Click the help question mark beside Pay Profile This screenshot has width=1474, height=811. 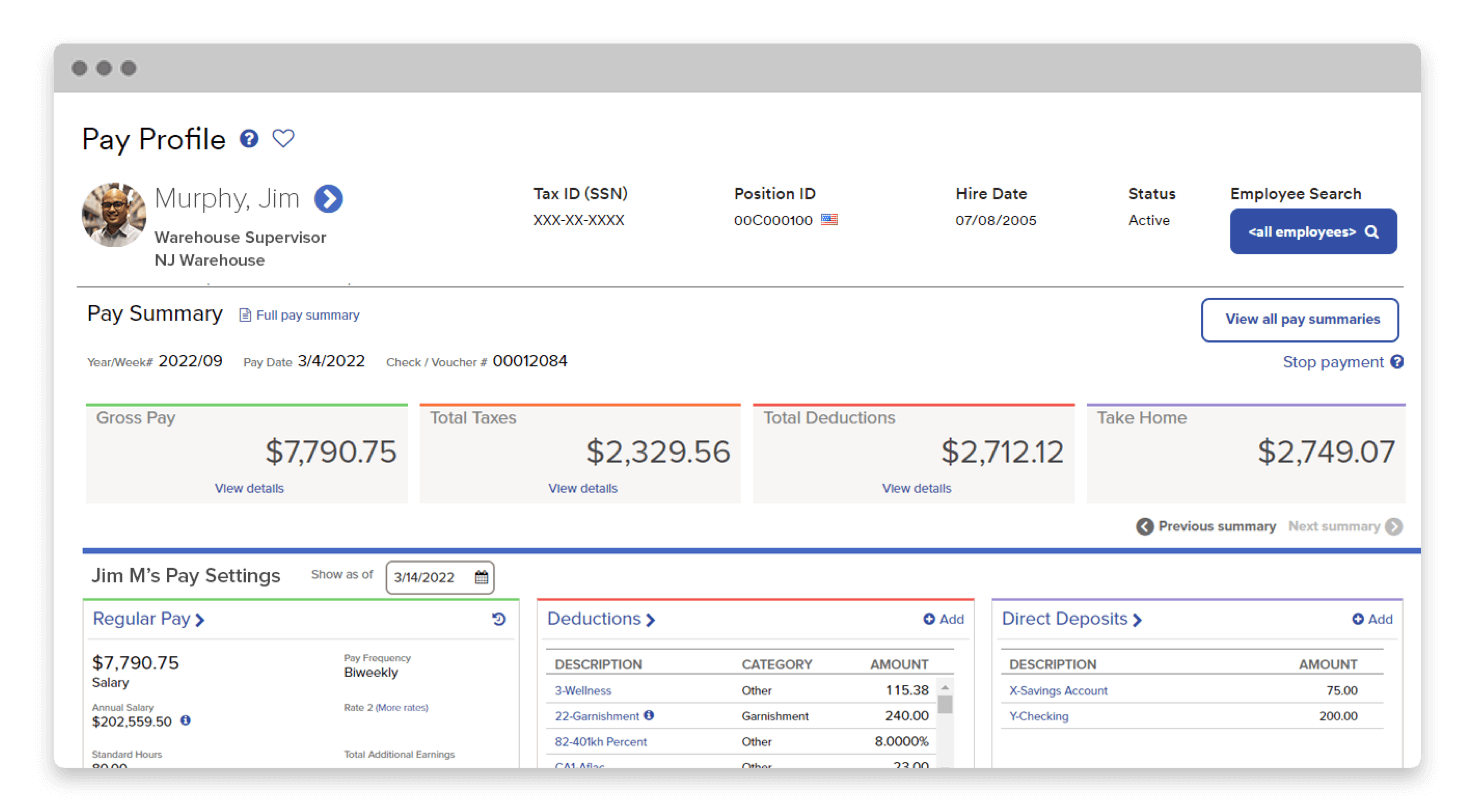point(249,139)
